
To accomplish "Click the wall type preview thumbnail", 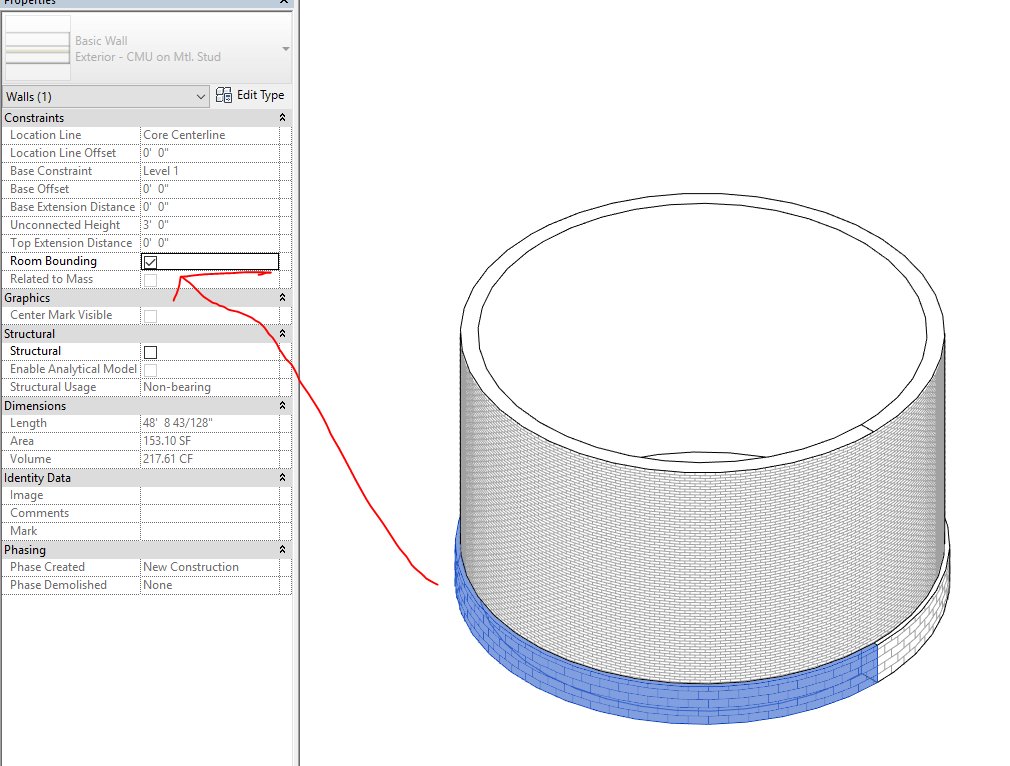I will (x=37, y=47).
